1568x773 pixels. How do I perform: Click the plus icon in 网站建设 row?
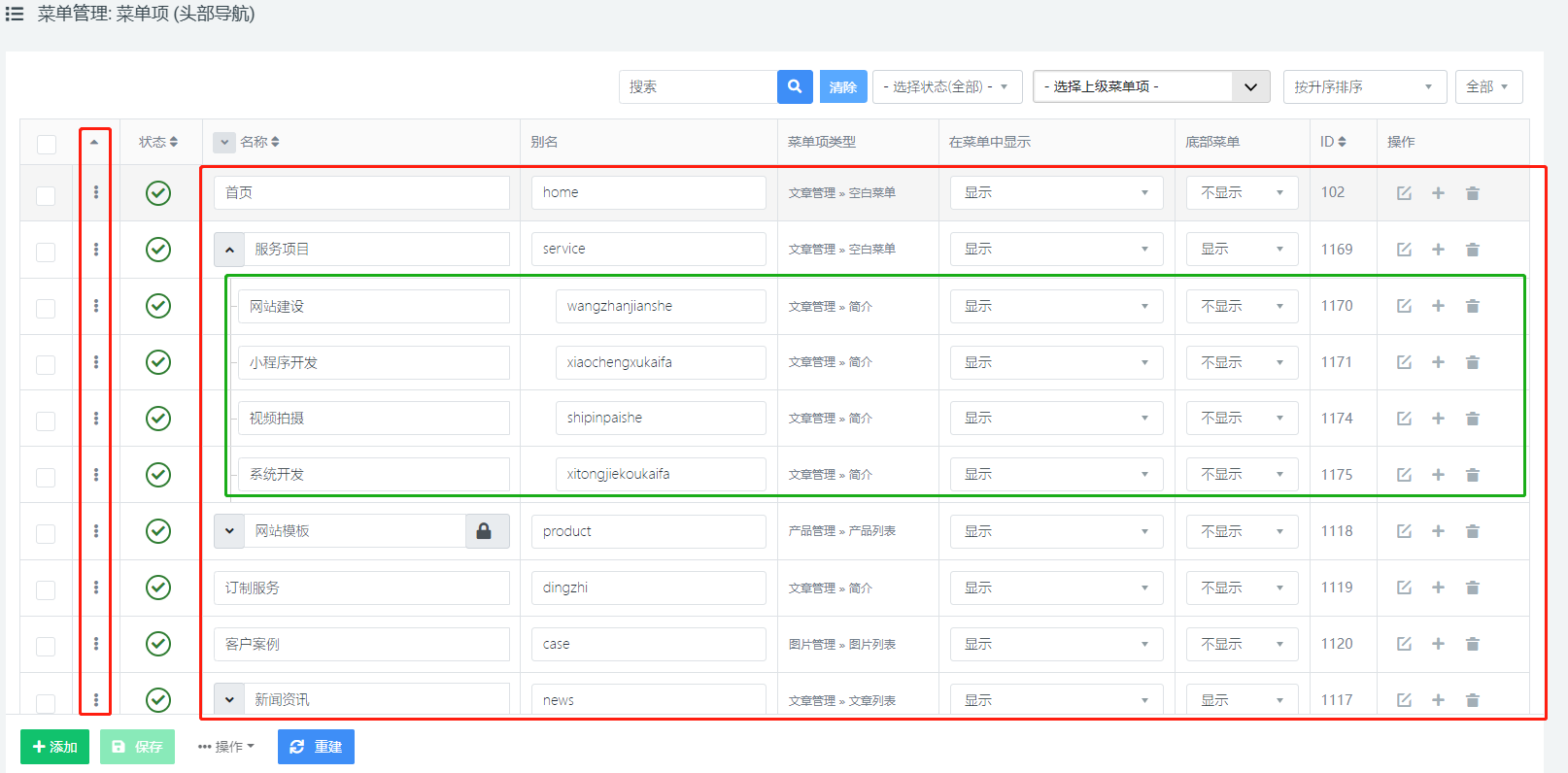pyautogui.click(x=1438, y=306)
